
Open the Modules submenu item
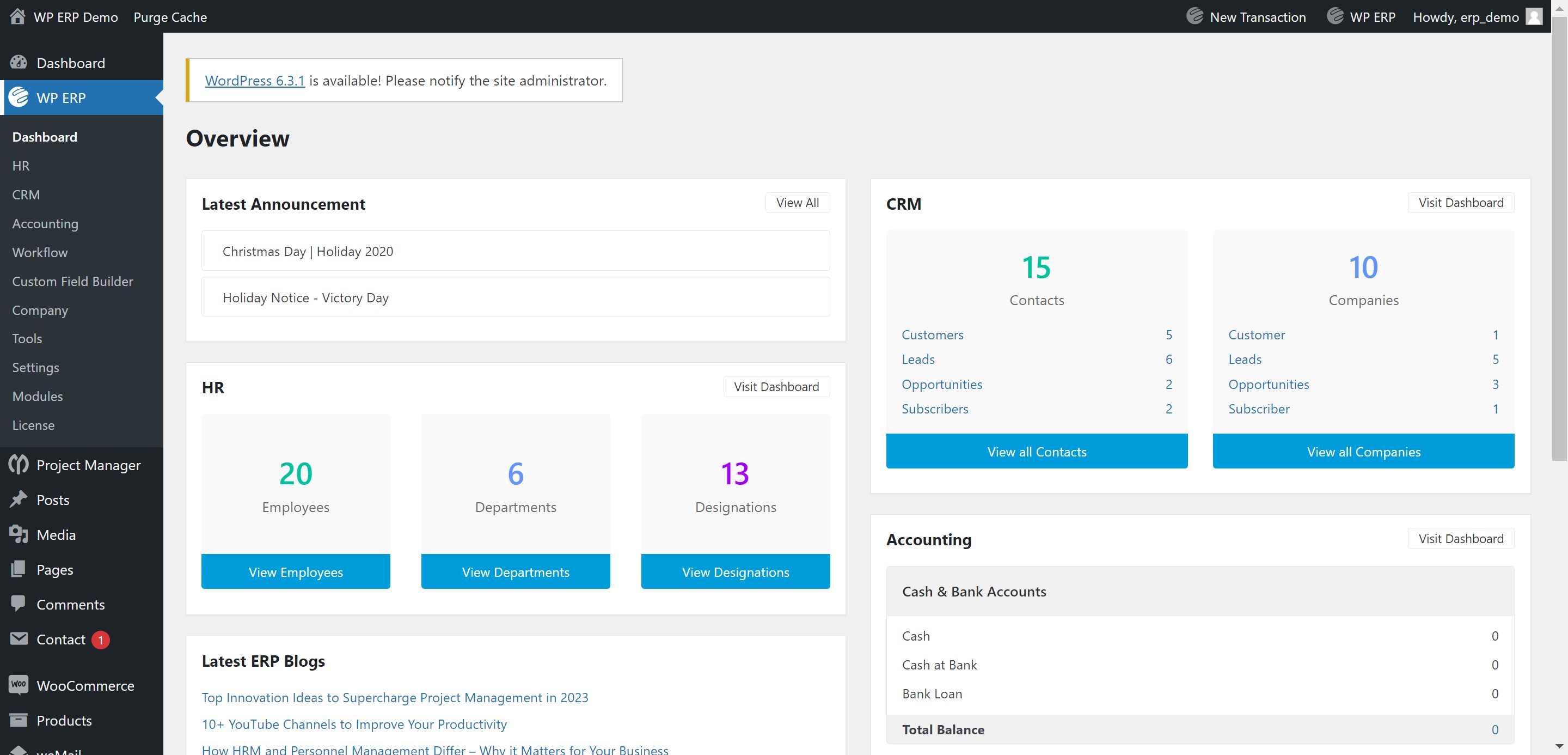coord(37,396)
